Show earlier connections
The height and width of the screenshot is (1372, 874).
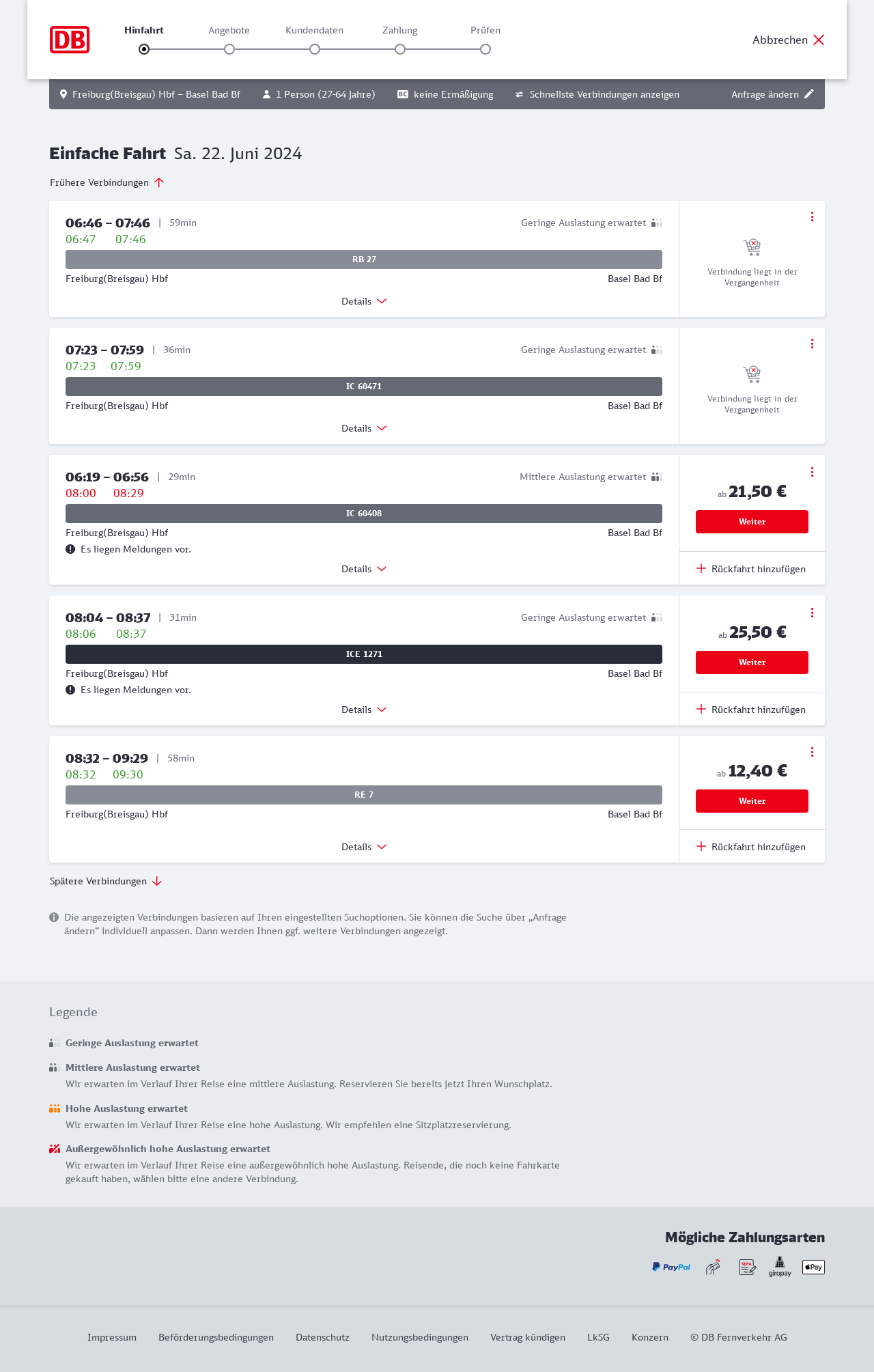click(107, 182)
